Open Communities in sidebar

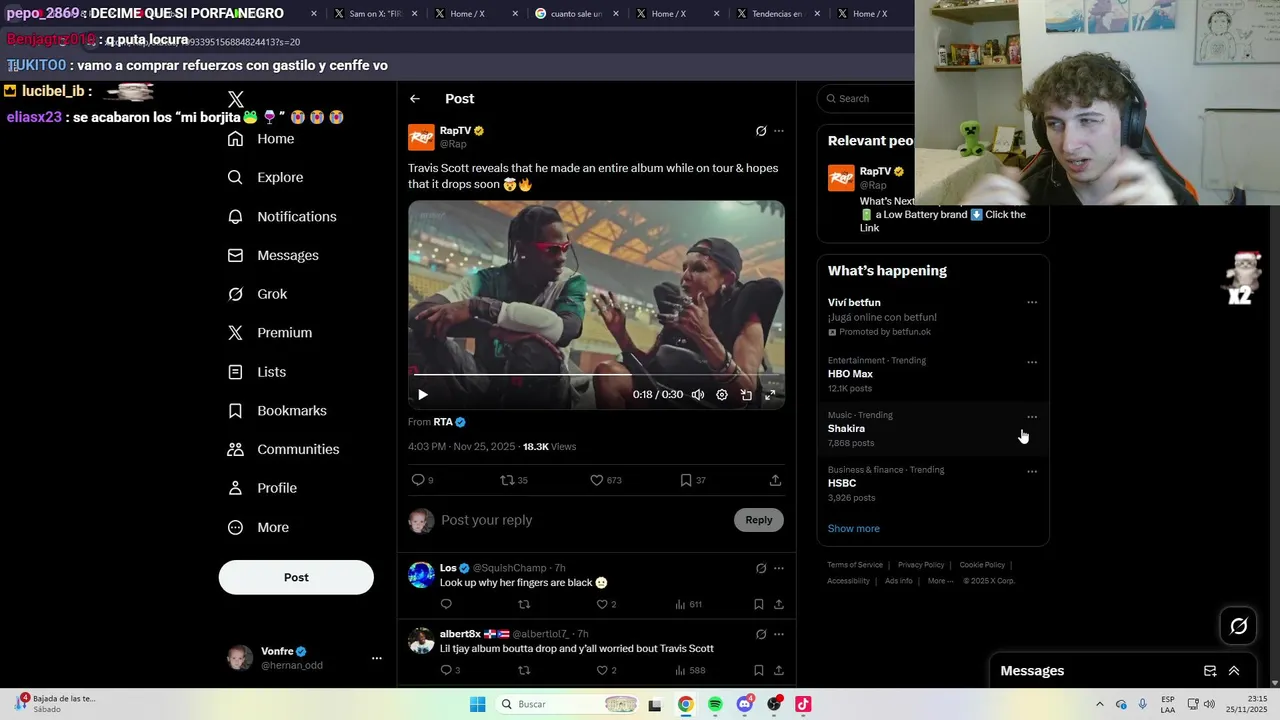click(283, 449)
